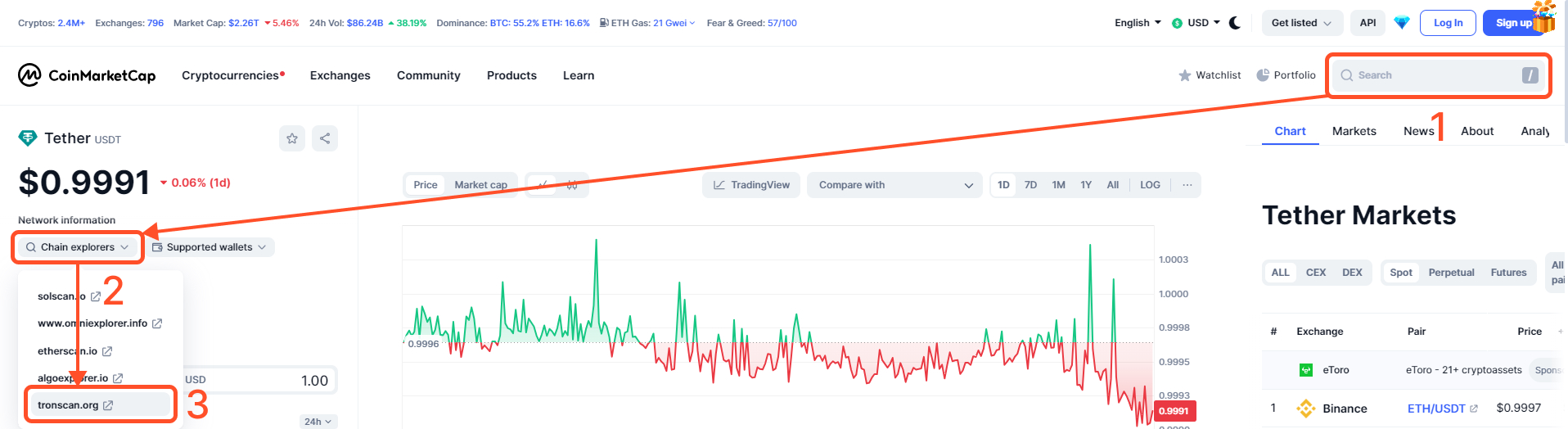Switch to News tab
Screen dimensions: 1568x429
coord(1419,131)
